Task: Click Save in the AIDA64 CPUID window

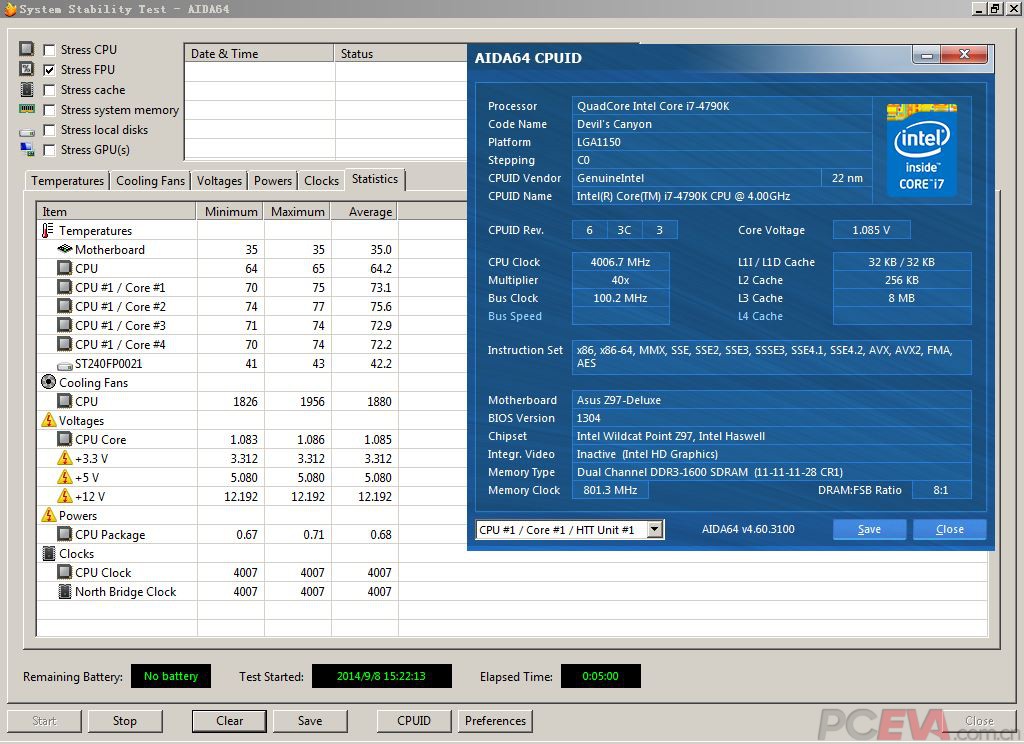Action: tap(869, 529)
